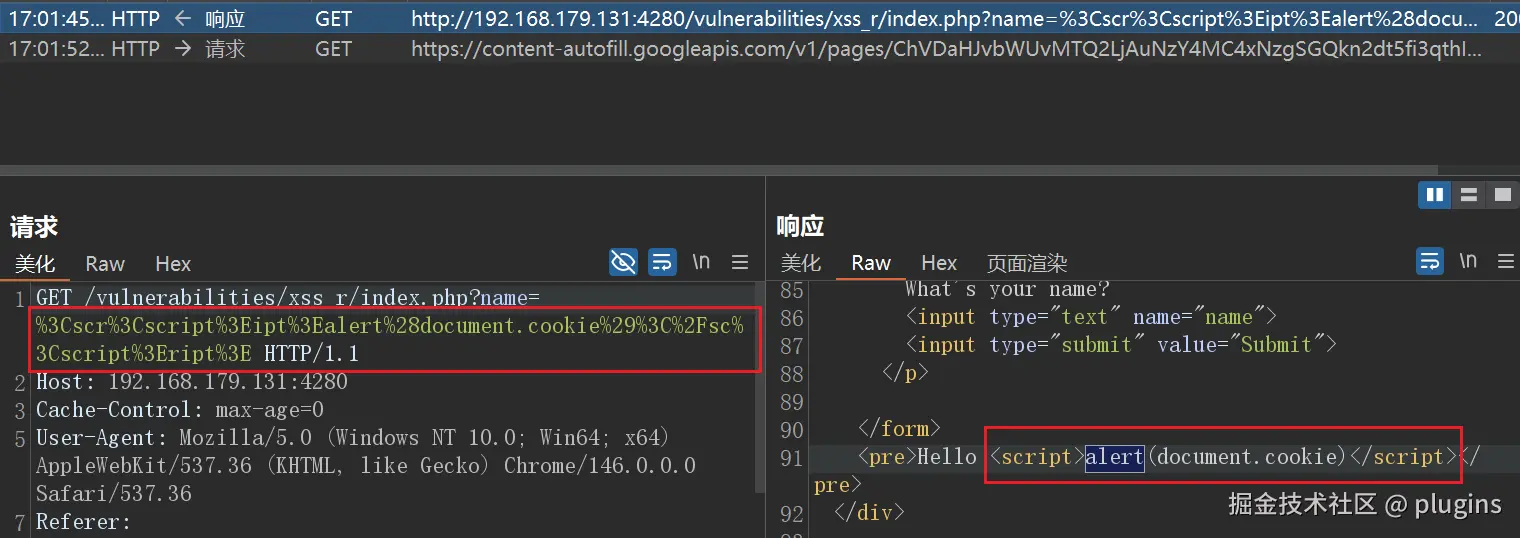
Task: Toggle hide non-printable characters icon in request panel
Action: click(x=623, y=262)
